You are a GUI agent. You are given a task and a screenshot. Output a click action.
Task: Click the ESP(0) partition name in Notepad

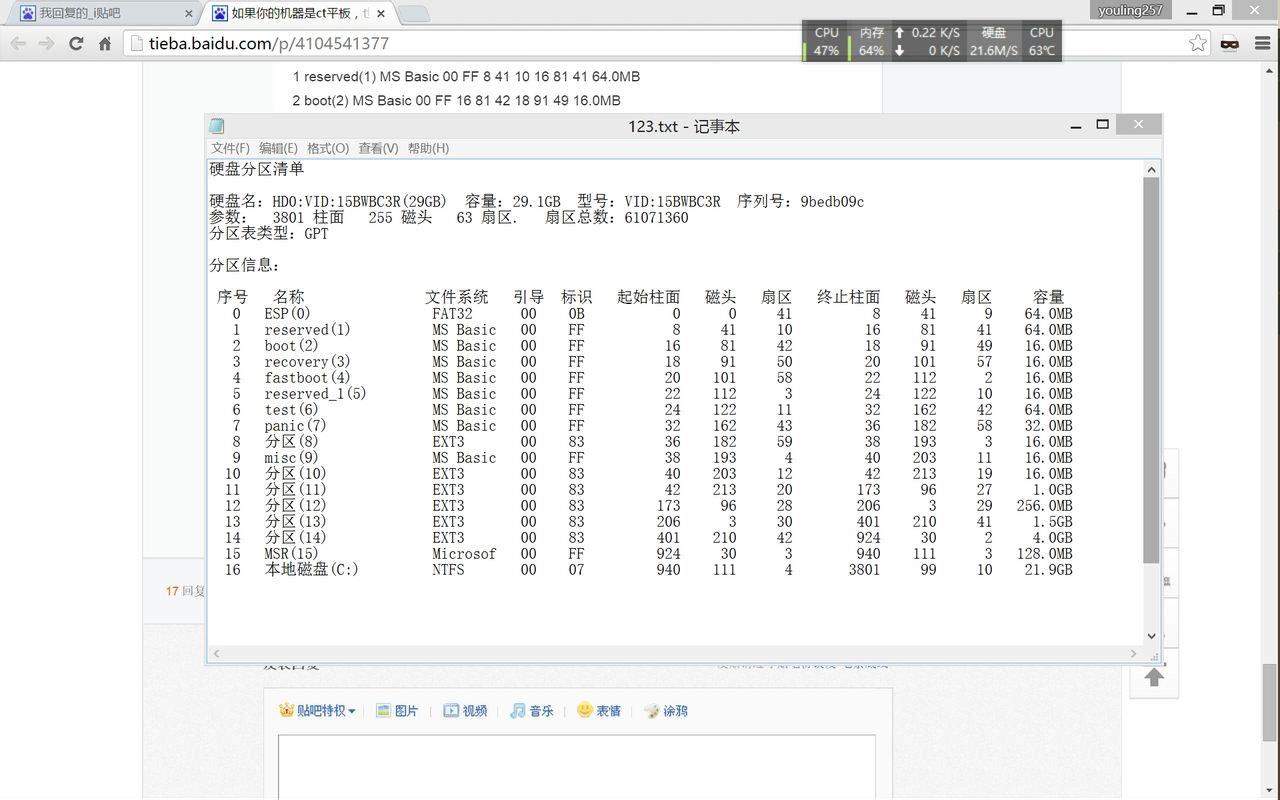pos(288,314)
